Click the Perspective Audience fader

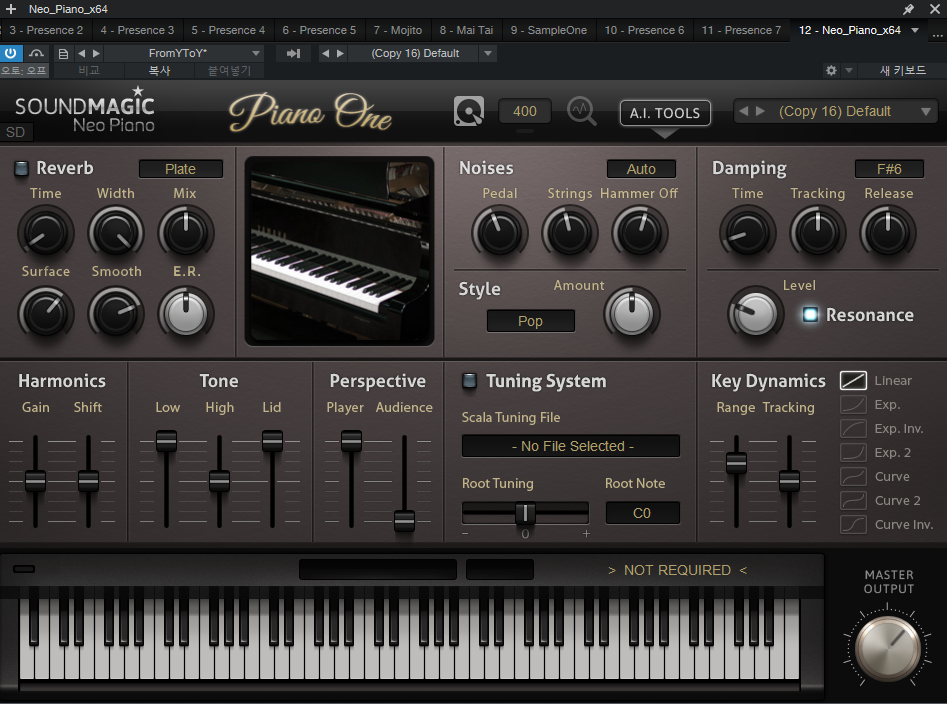click(x=404, y=520)
